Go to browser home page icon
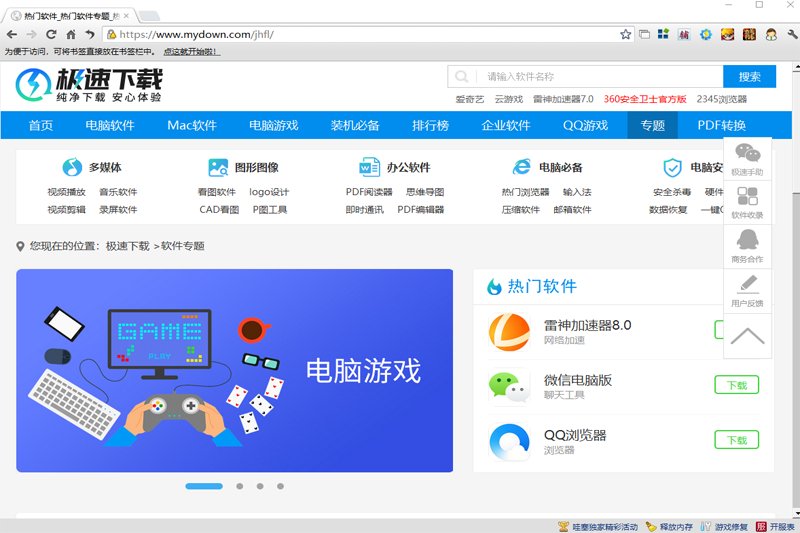Viewport: 800px width, 533px height. [x=71, y=34]
